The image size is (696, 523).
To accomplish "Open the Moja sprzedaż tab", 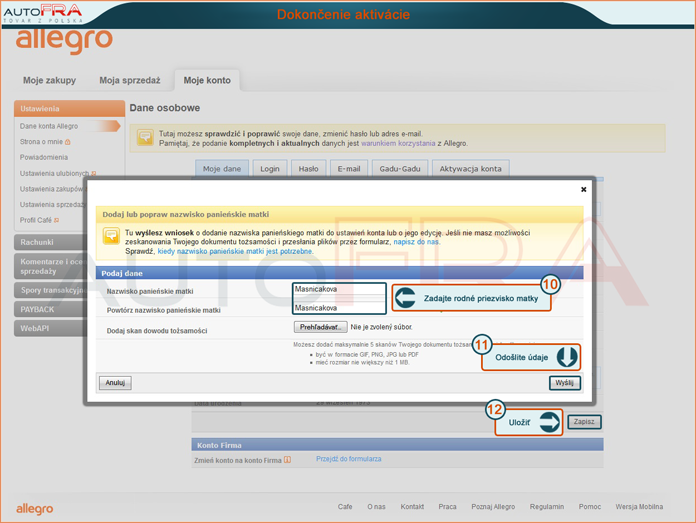I will click(130, 80).
